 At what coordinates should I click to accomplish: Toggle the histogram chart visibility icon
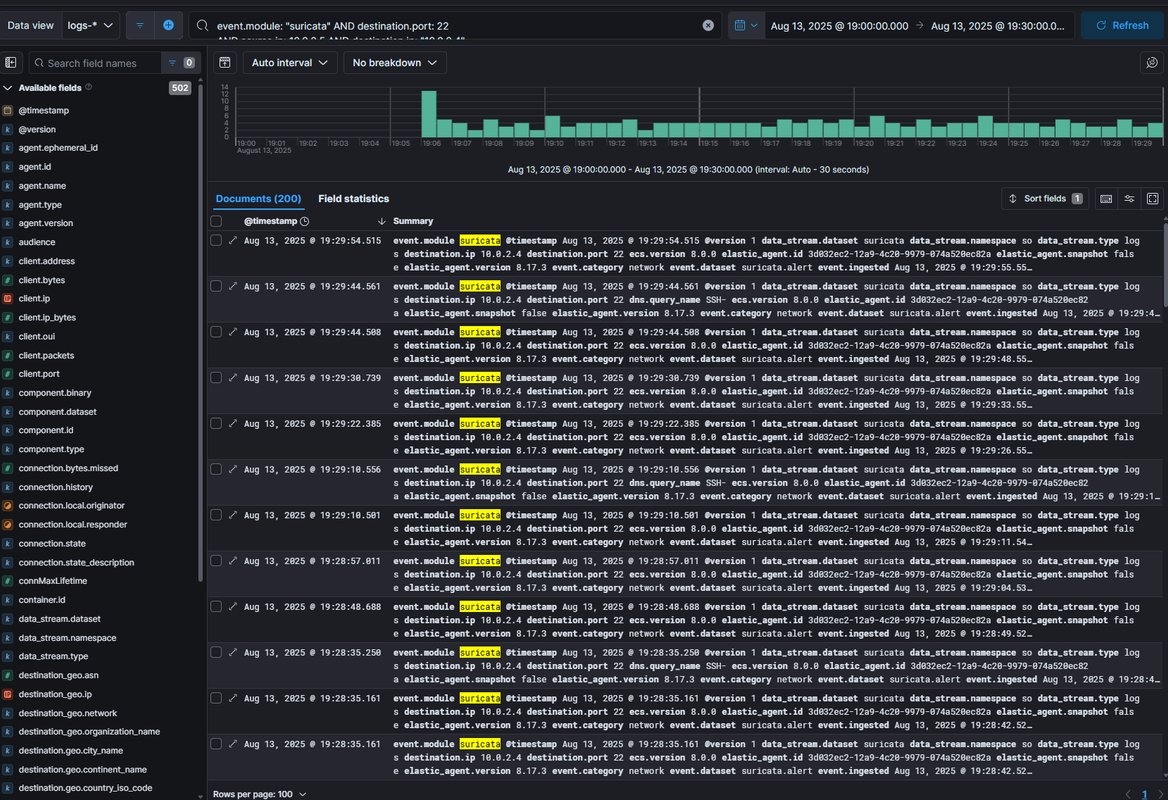224,63
